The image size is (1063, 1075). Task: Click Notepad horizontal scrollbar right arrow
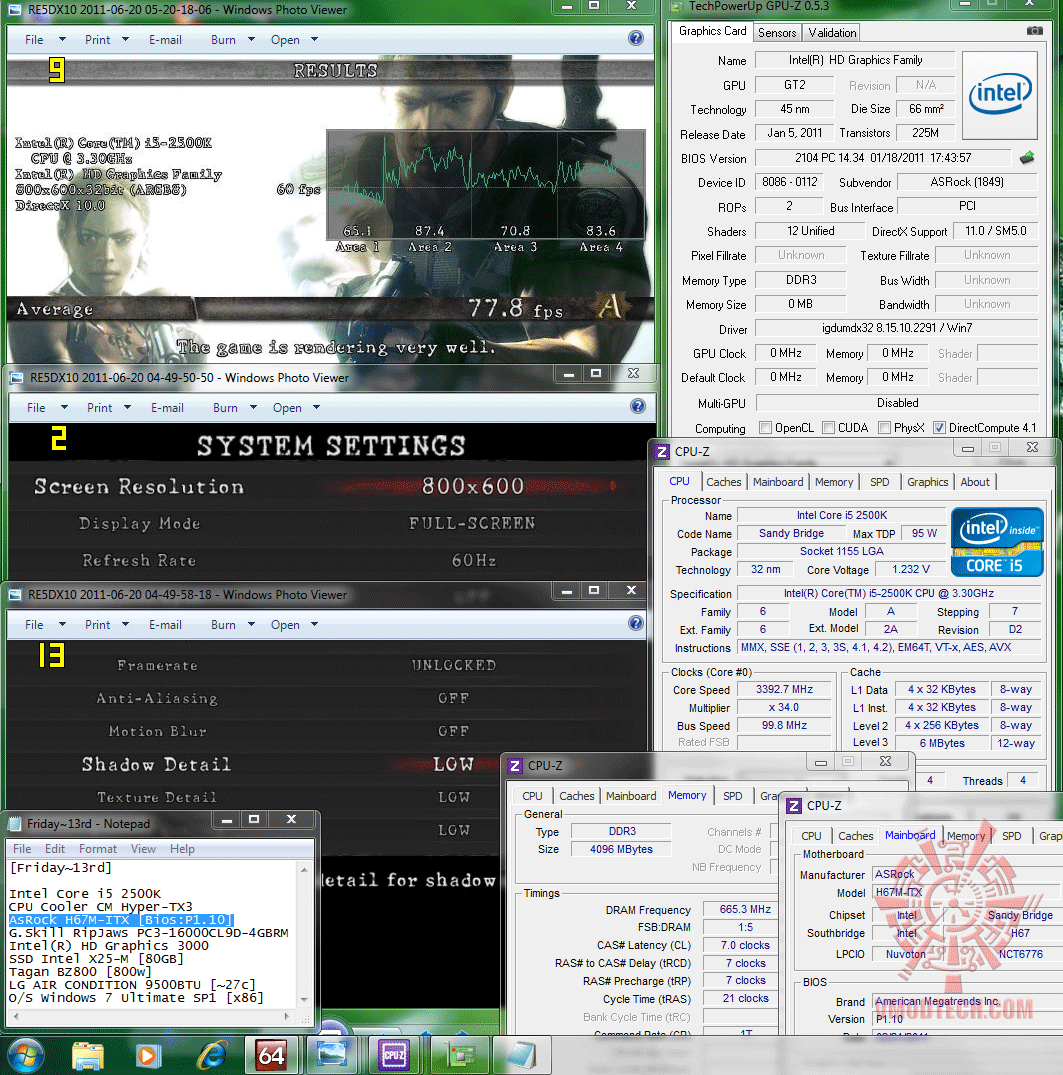pyautogui.click(x=287, y=1016)
